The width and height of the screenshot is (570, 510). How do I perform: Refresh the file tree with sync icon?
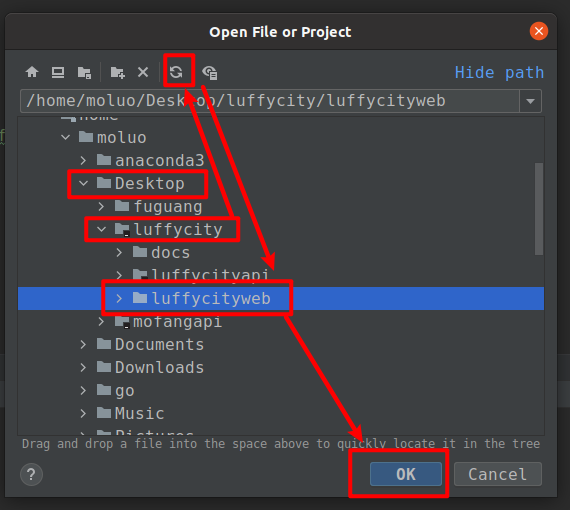point(176,72)
